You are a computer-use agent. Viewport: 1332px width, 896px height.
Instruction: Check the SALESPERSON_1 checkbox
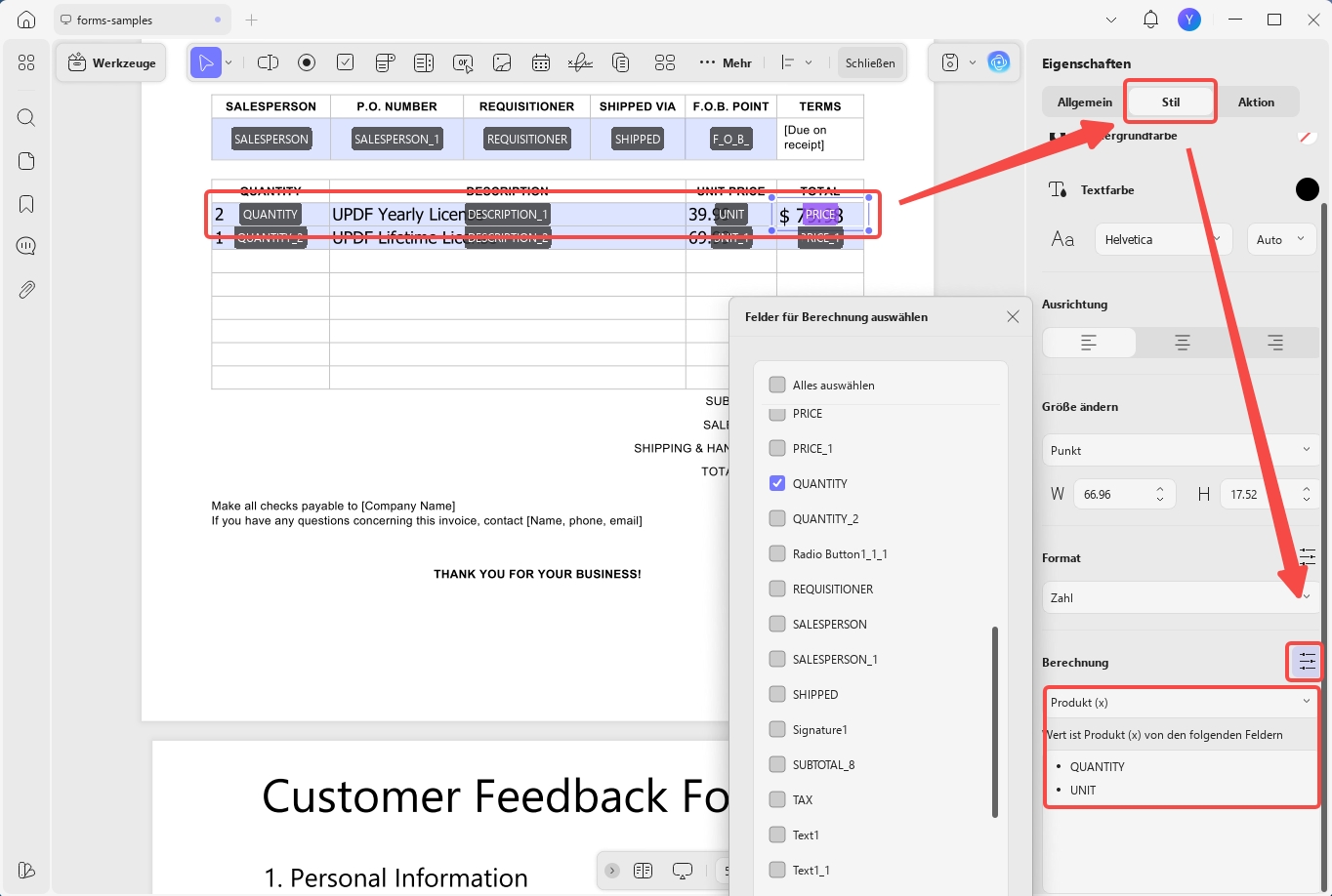pos(777,659)
